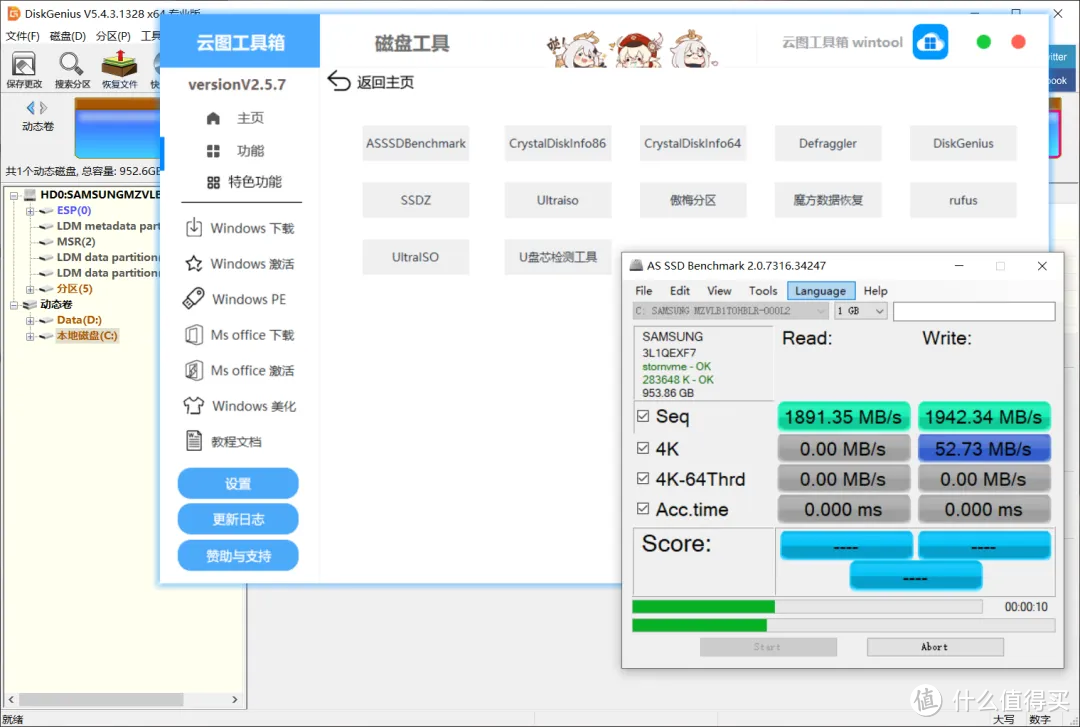Click the Ms office 激活 icon

pos(194,371)
